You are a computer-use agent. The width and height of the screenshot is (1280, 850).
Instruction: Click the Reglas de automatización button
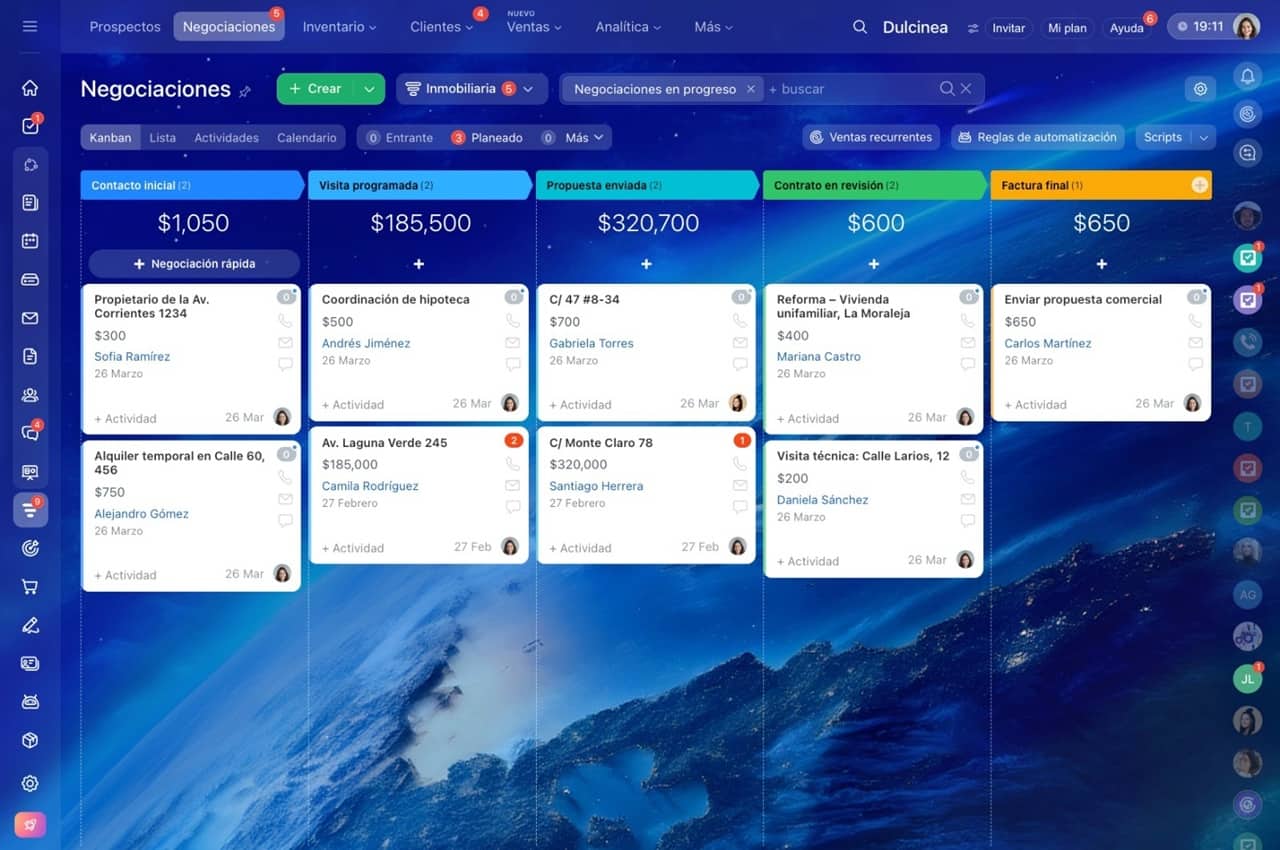[x=1037, y=138]
